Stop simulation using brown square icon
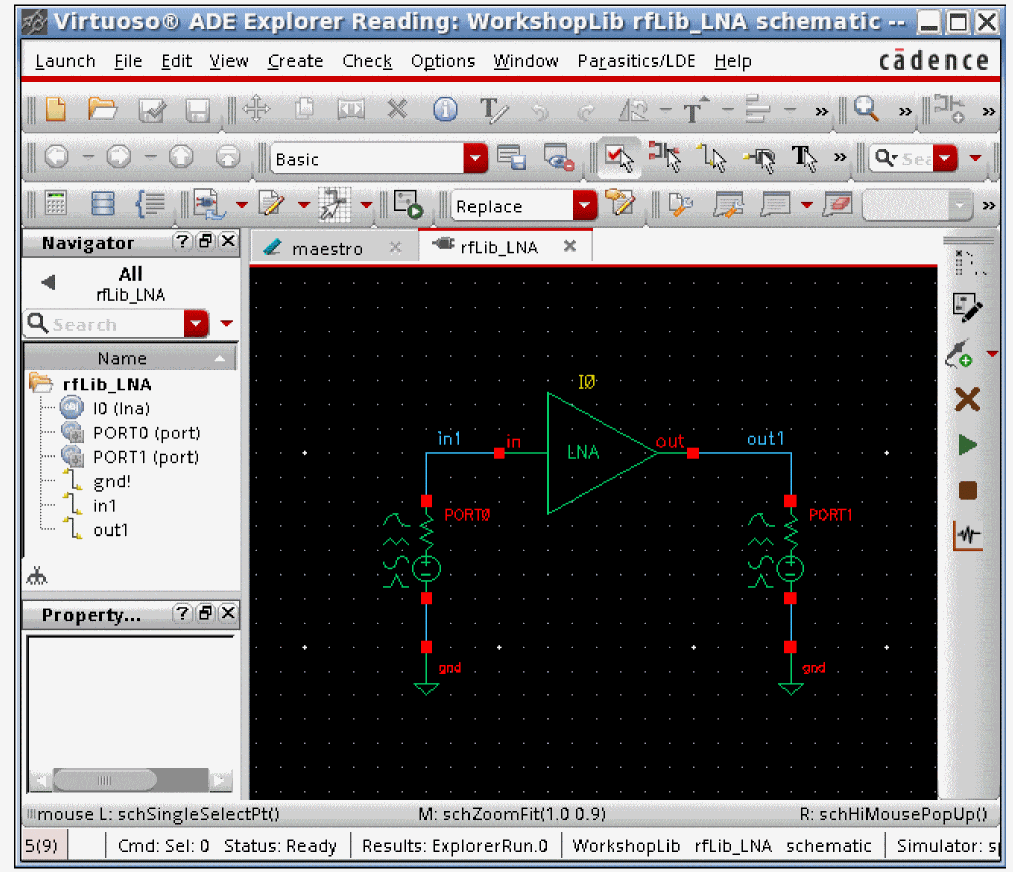This screenshot has height=872, width=1013. click(967, 491)
